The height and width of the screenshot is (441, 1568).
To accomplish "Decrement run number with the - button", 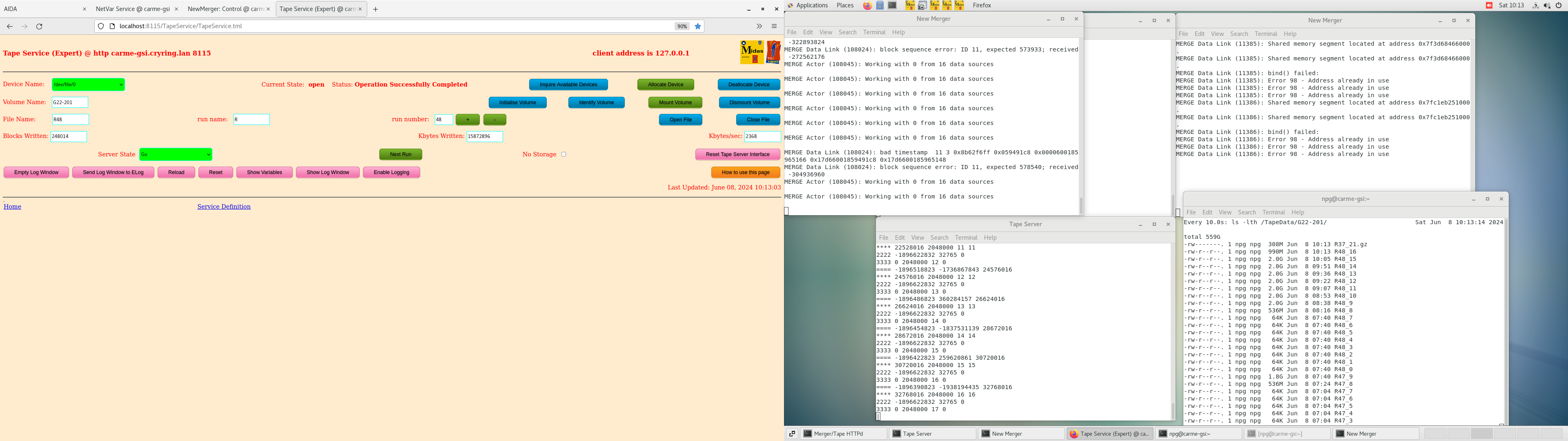I will coord(495,120).
